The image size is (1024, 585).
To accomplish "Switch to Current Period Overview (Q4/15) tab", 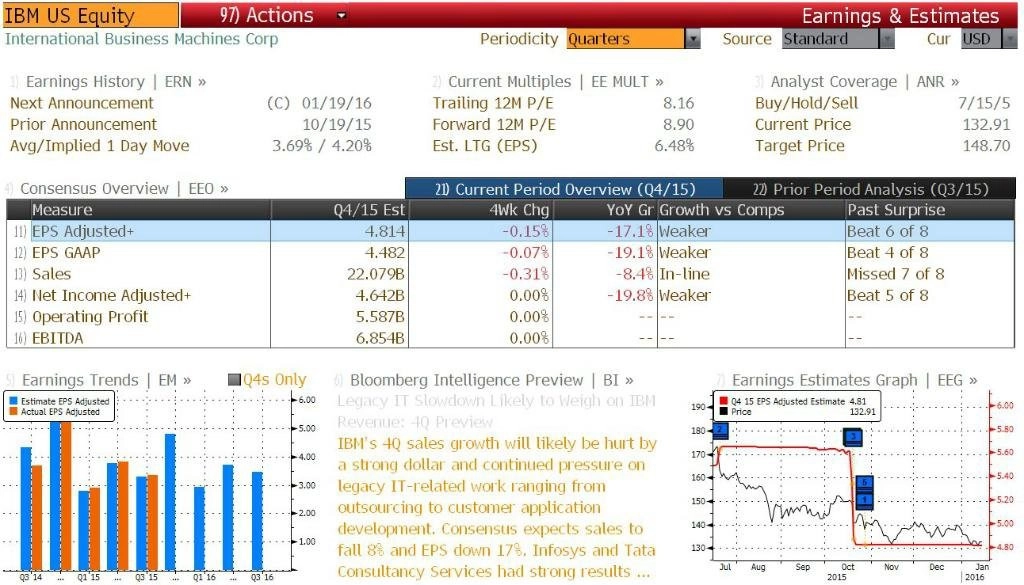I will point(564,189).
